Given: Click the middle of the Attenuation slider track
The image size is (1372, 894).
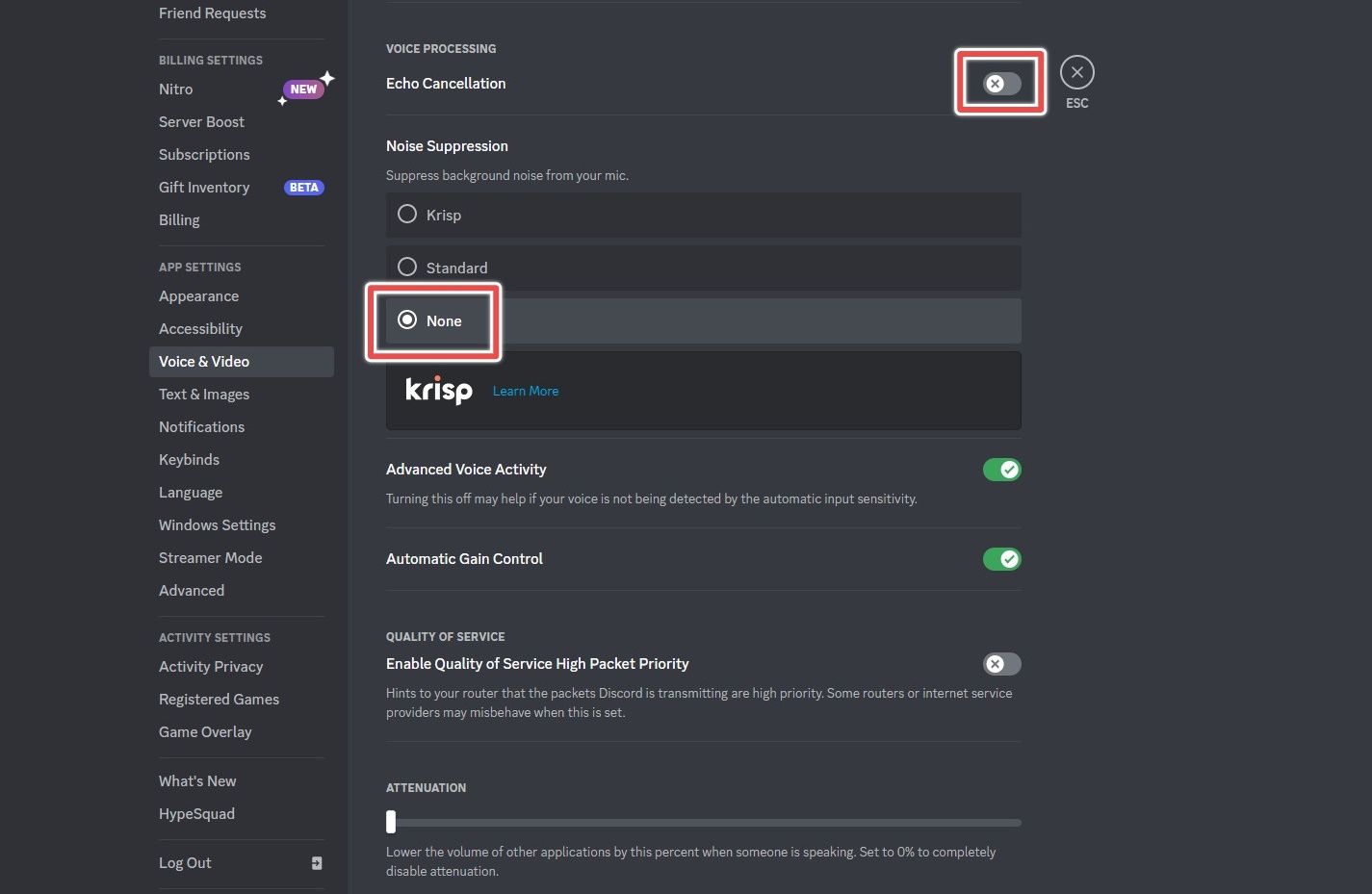Looking at the screenshot, I should [x=704, y=823].
